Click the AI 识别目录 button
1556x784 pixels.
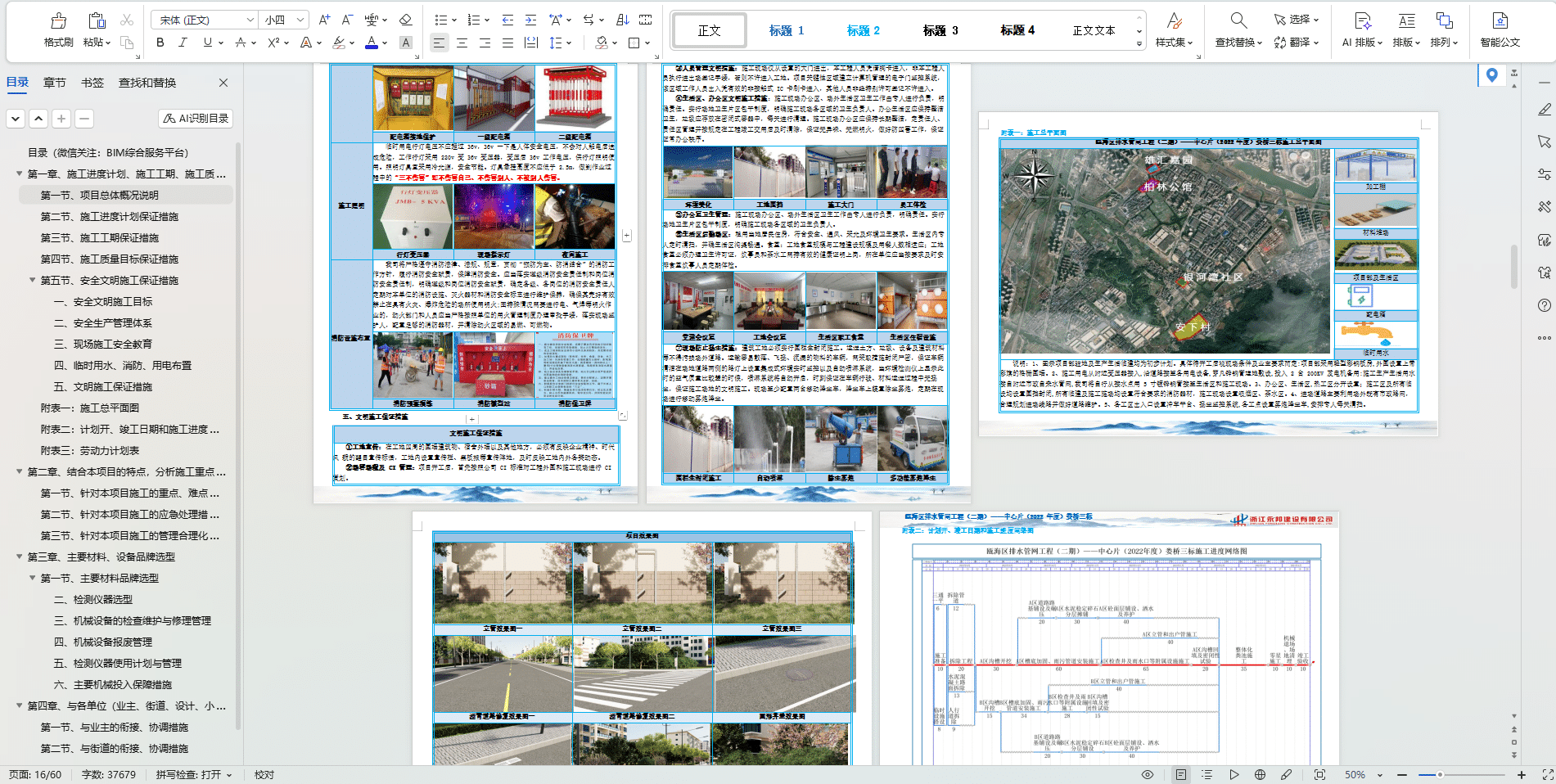click(196, 119)
